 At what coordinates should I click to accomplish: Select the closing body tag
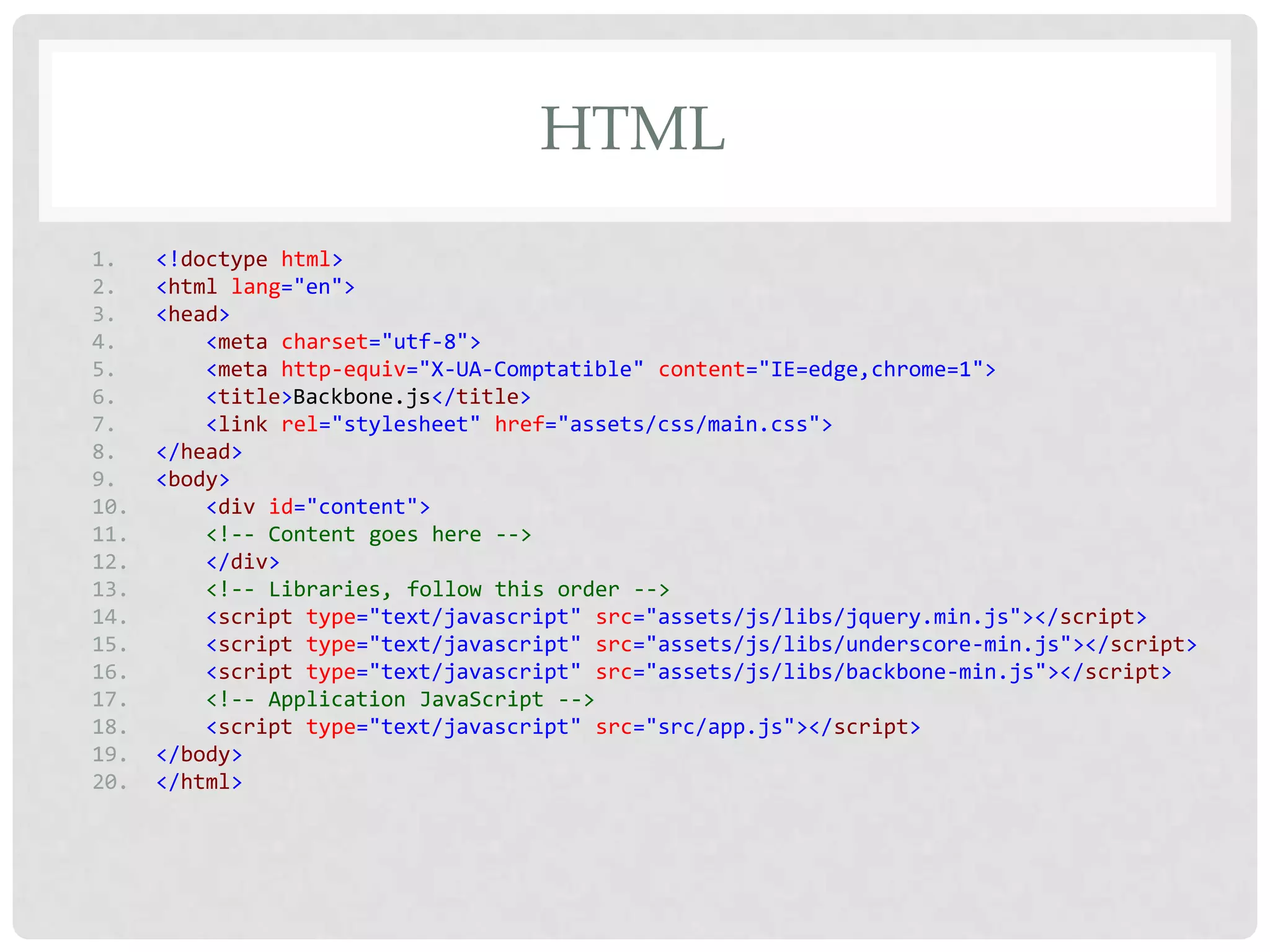pos(199,754)
